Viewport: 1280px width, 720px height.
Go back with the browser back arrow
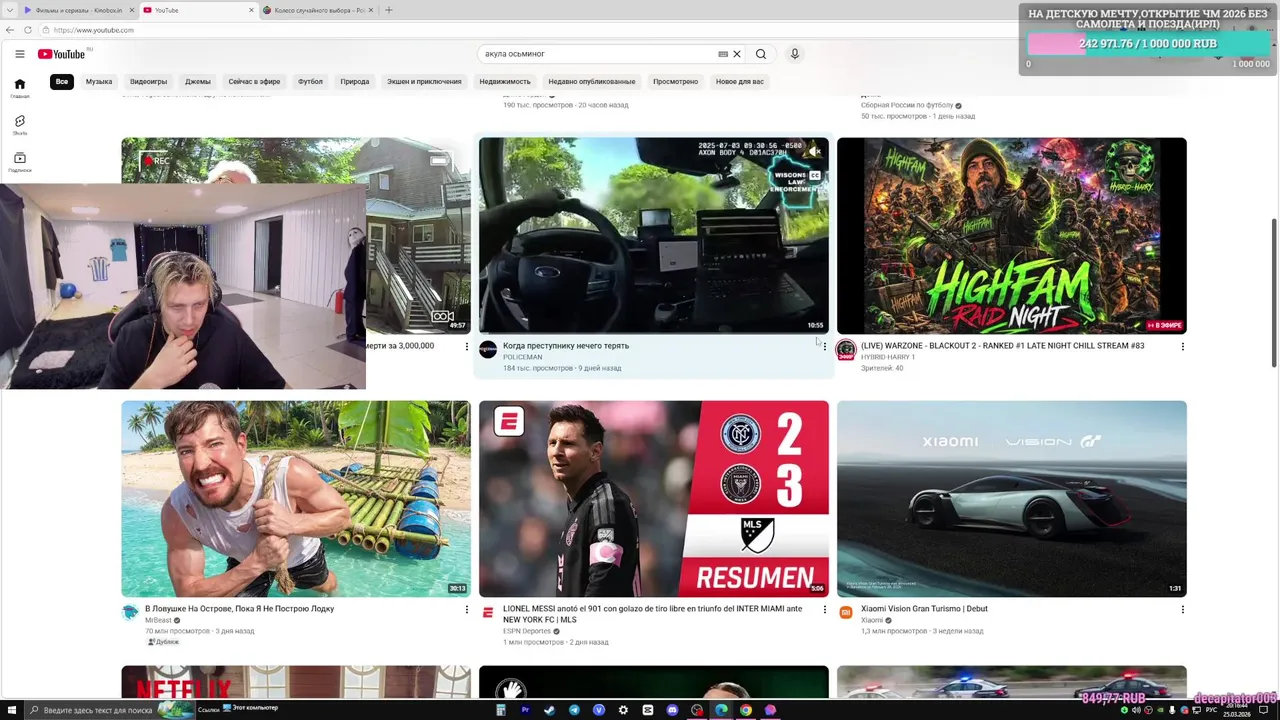point(10,30)
